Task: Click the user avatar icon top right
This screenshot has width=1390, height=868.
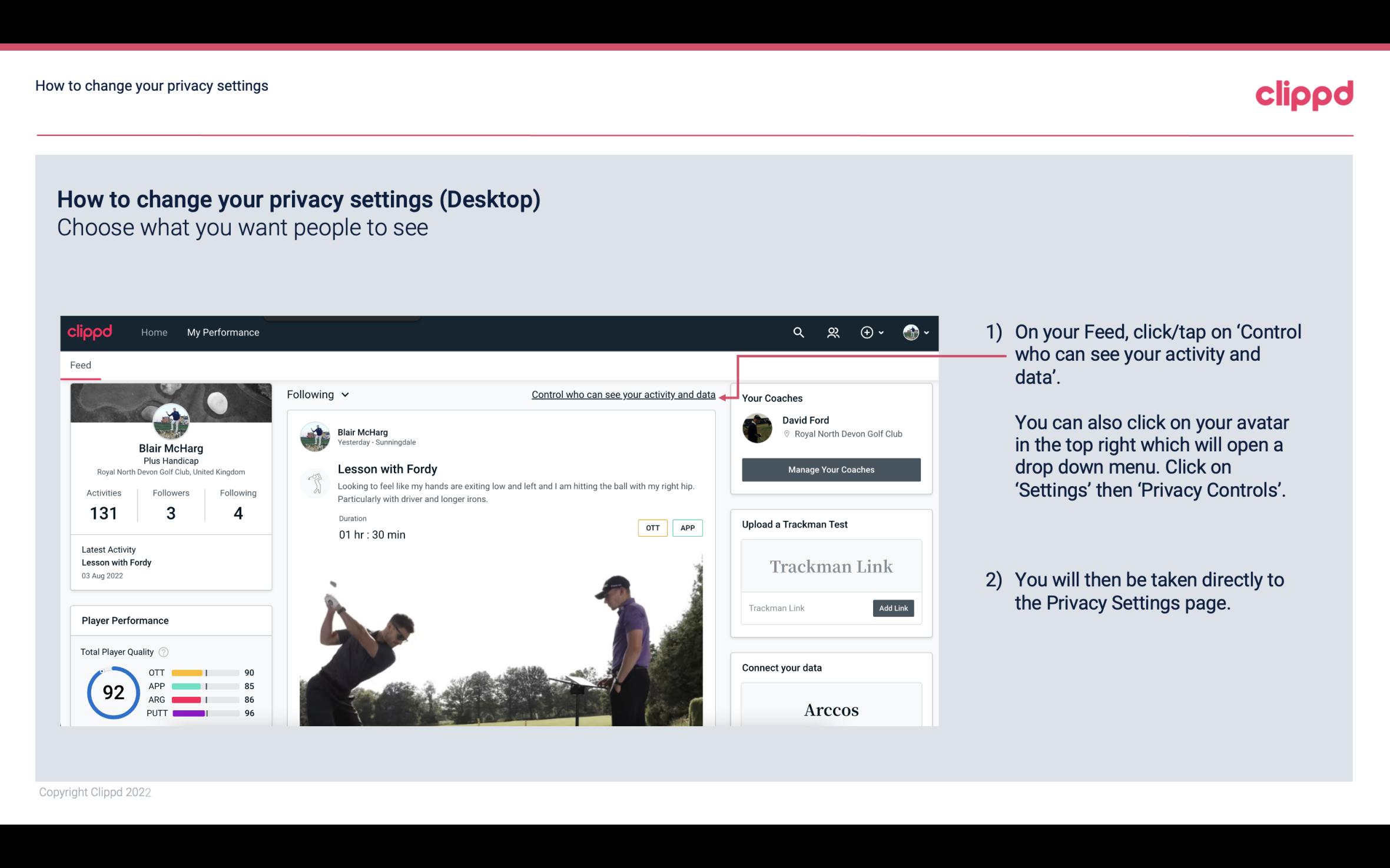Action: pos(911,332)
